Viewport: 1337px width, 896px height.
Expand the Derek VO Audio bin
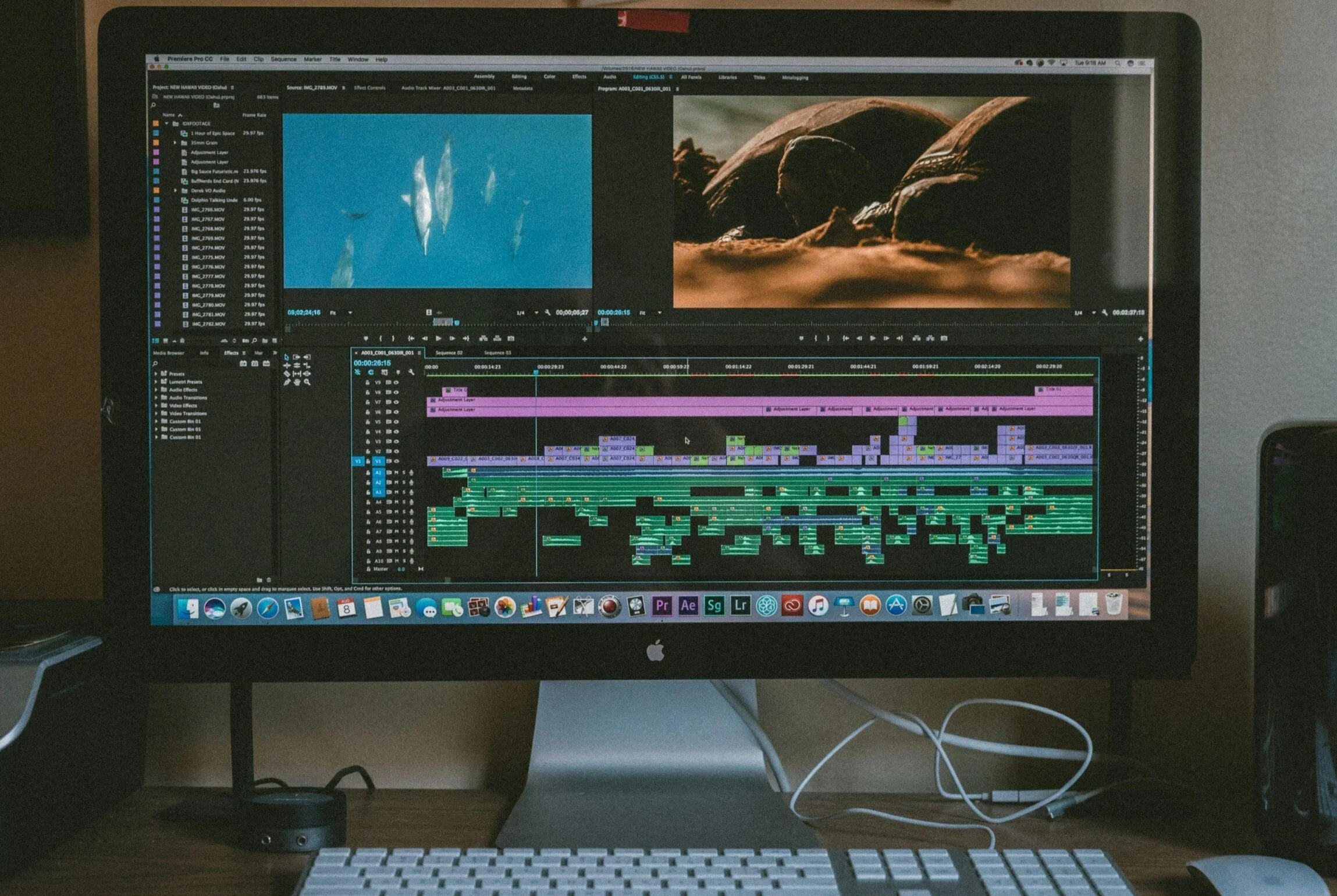[175, 190]
